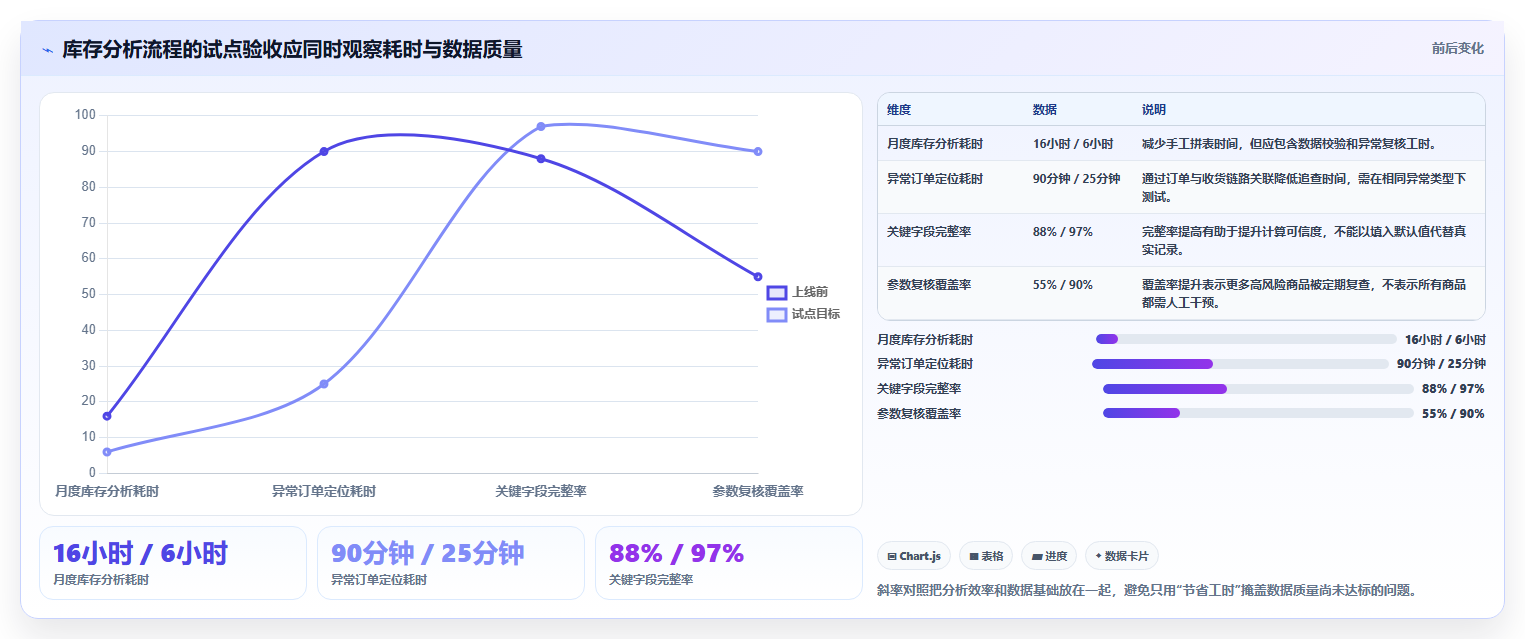The height and width of the screenshot is (639, 1525).
Task: Click the 参数复核覆盖率 chart axis label
Action: click(758, 491)
